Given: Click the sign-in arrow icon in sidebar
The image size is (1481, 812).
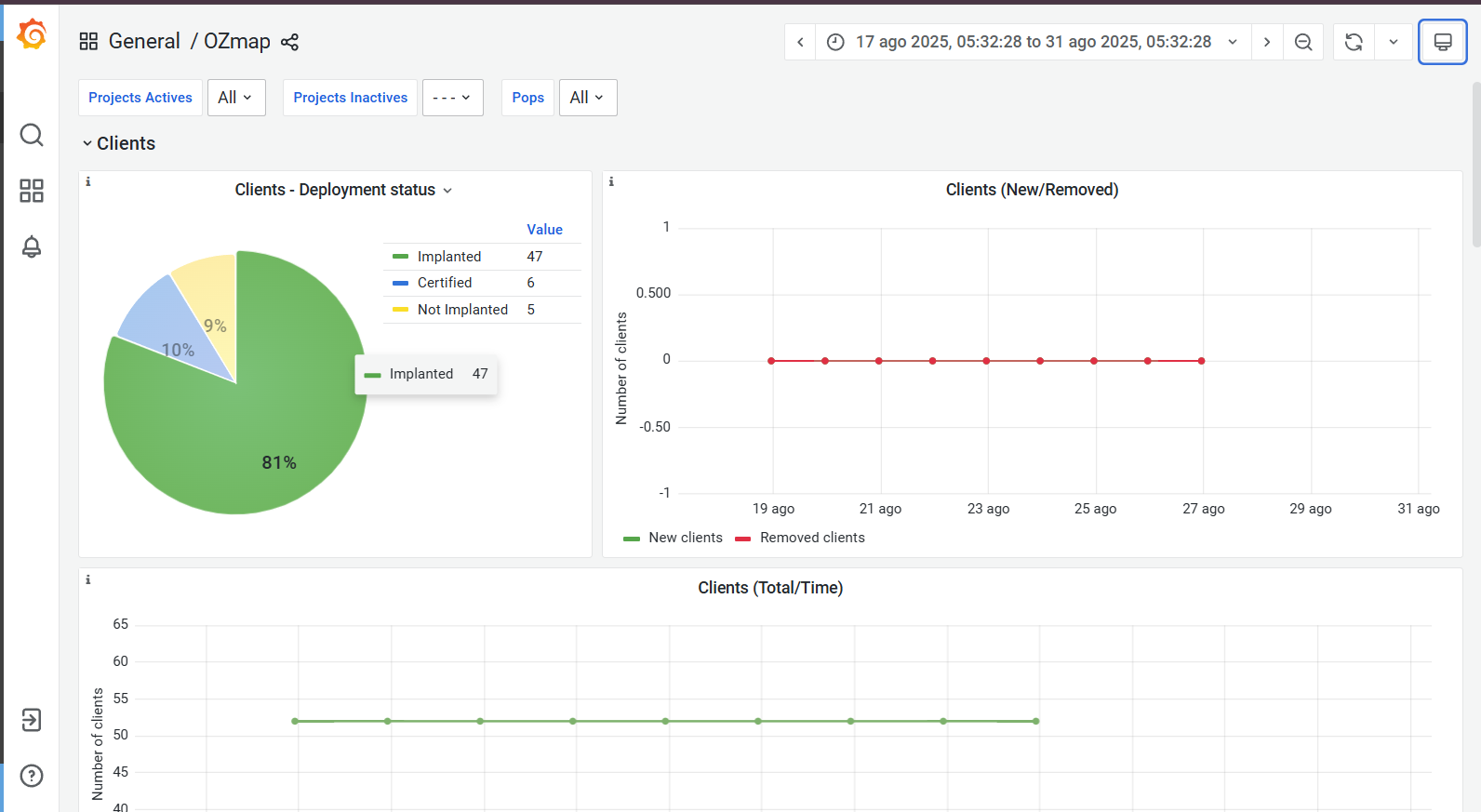Looking at the screenshot, I should tap(32, 720).
